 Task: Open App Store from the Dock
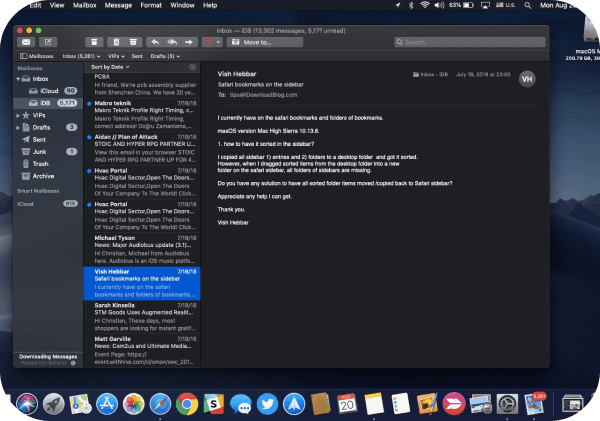tap(107, 404)
